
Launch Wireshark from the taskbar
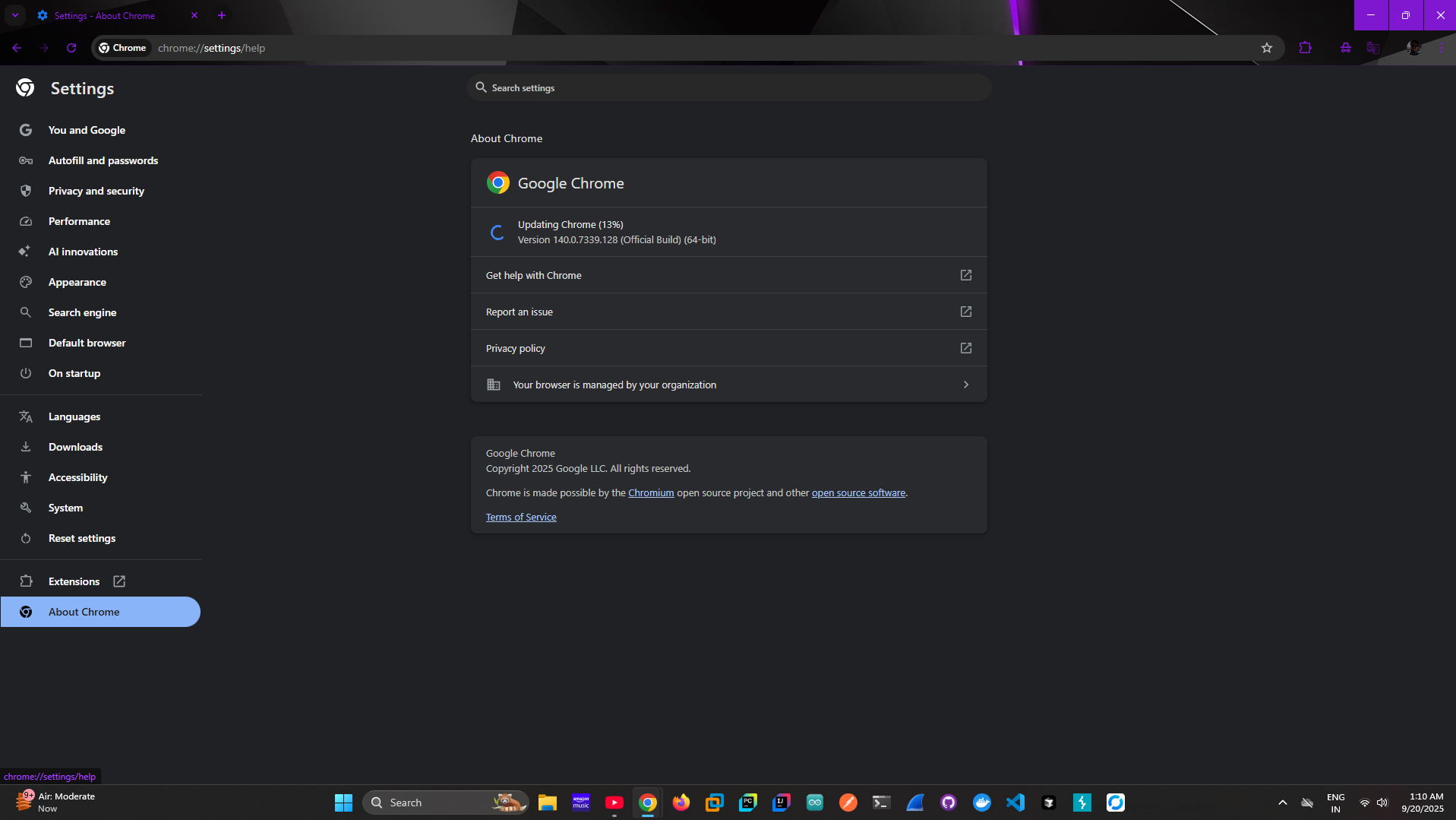(x=915, y=803)
